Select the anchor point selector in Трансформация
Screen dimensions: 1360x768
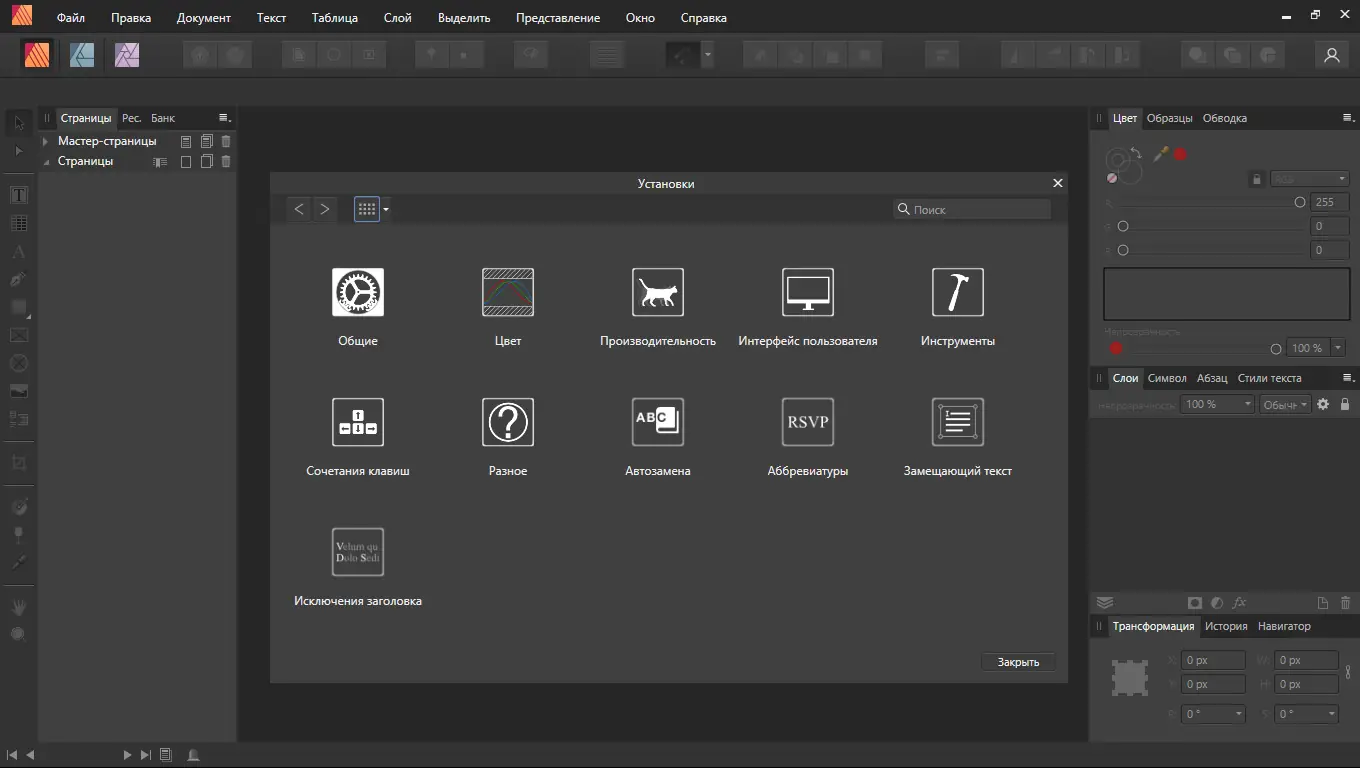pyautogui.click(x=1130, y=678)
